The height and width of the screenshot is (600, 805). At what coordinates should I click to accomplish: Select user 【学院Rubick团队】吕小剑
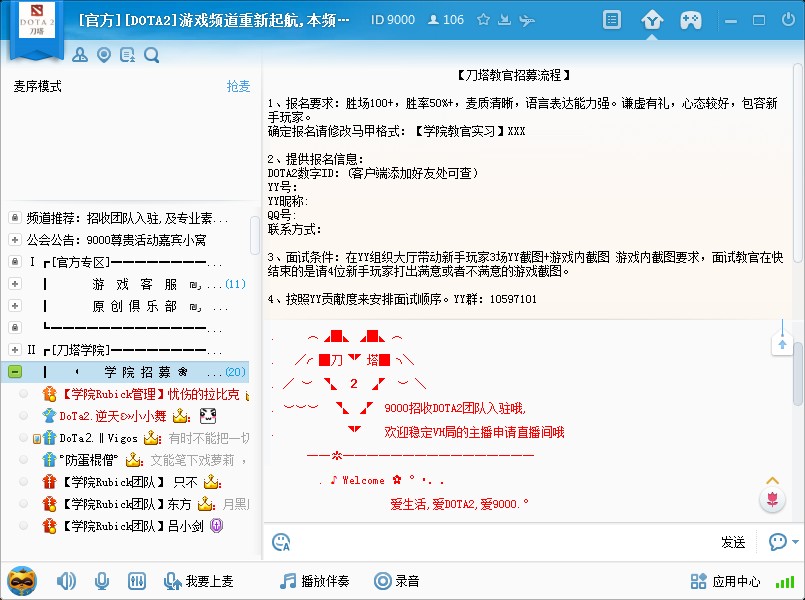click(126, 526)
